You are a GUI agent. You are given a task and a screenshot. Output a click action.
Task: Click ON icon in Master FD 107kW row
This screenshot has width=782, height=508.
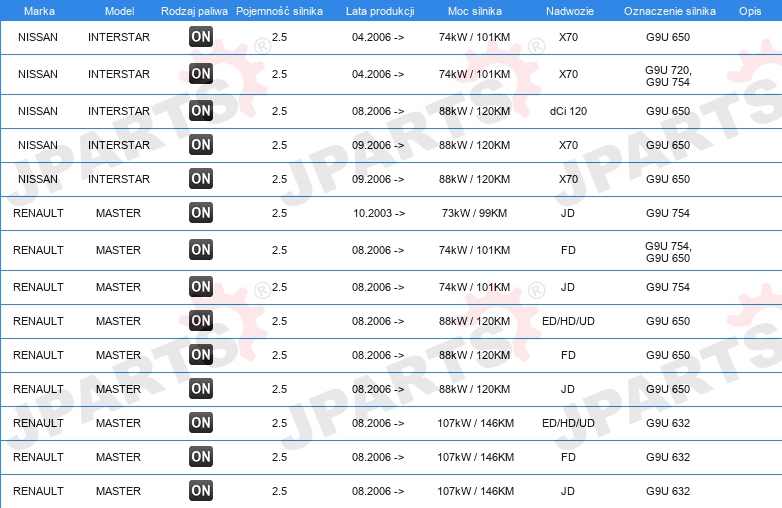tap(200, 456)
